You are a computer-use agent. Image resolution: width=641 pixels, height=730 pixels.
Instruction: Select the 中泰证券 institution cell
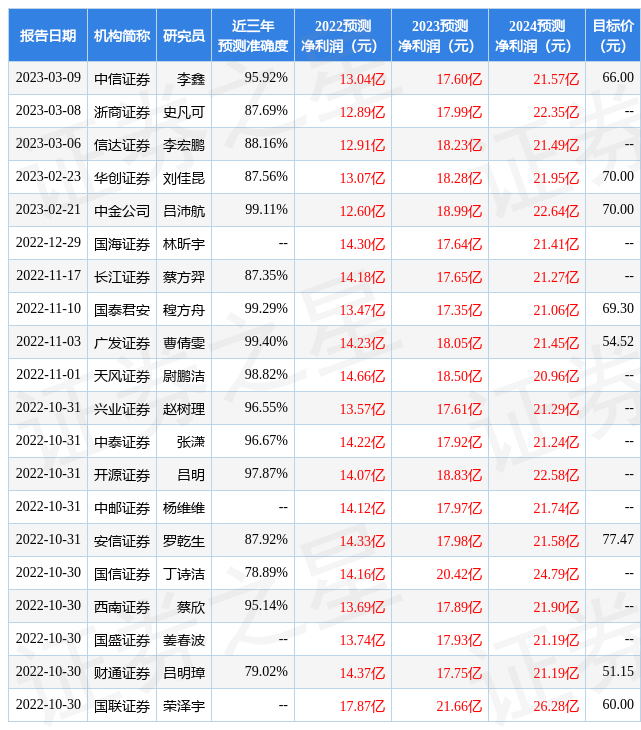pyautogui.click(x=122, y=442)
